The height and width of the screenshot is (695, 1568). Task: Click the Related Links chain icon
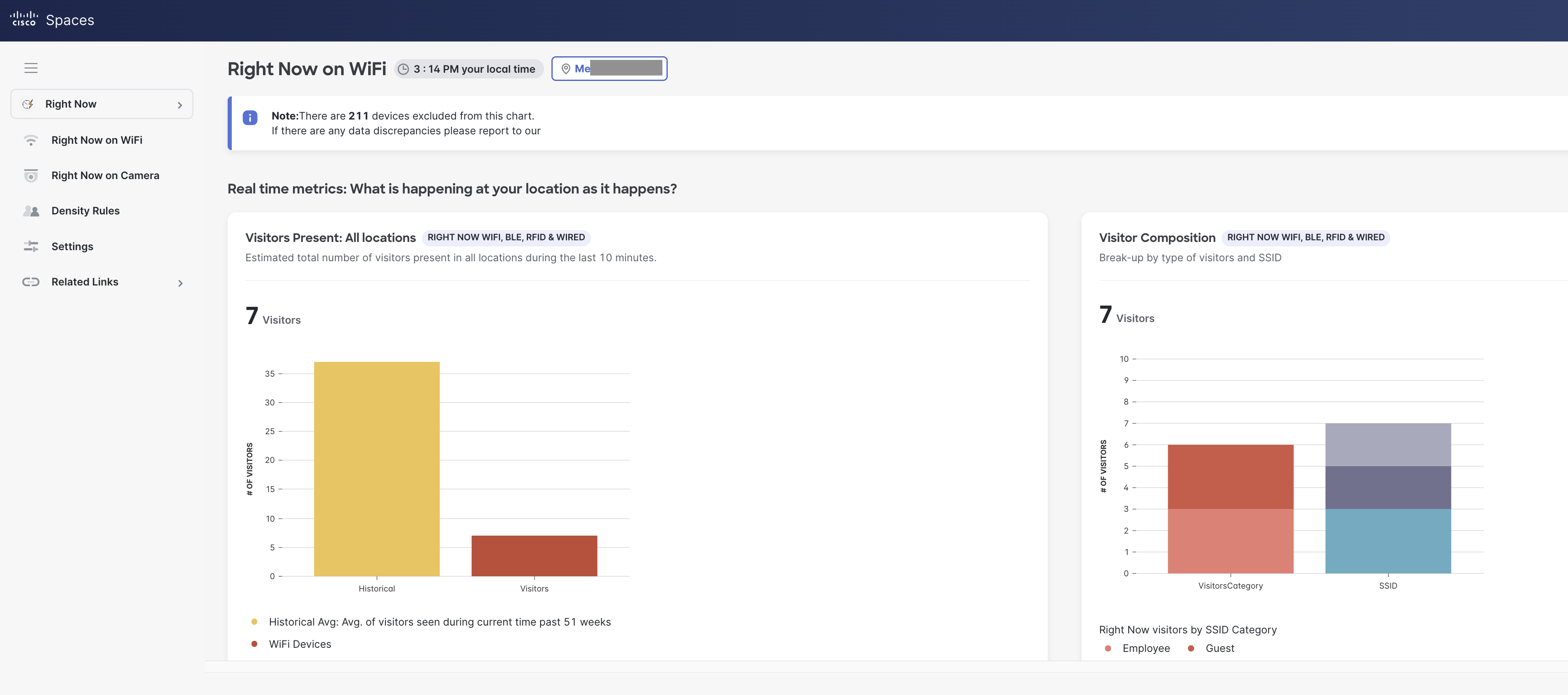(30, 282)
